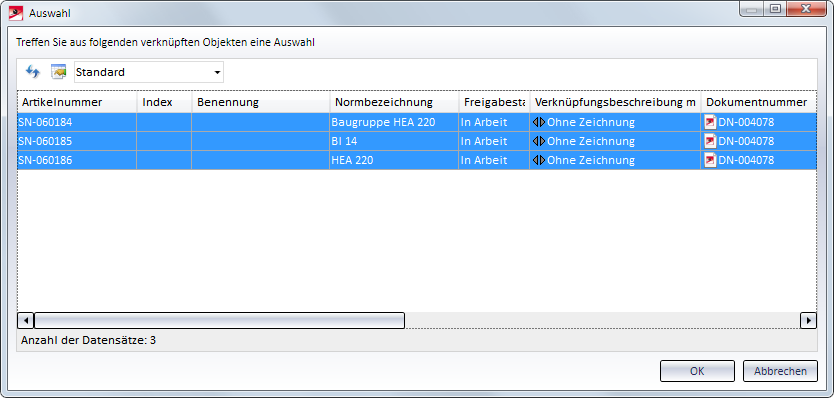Viewport: 834px width, 398px height.
Task: Click the app logo in the Auswahl title bar
Action: click(x=16, y=13)
